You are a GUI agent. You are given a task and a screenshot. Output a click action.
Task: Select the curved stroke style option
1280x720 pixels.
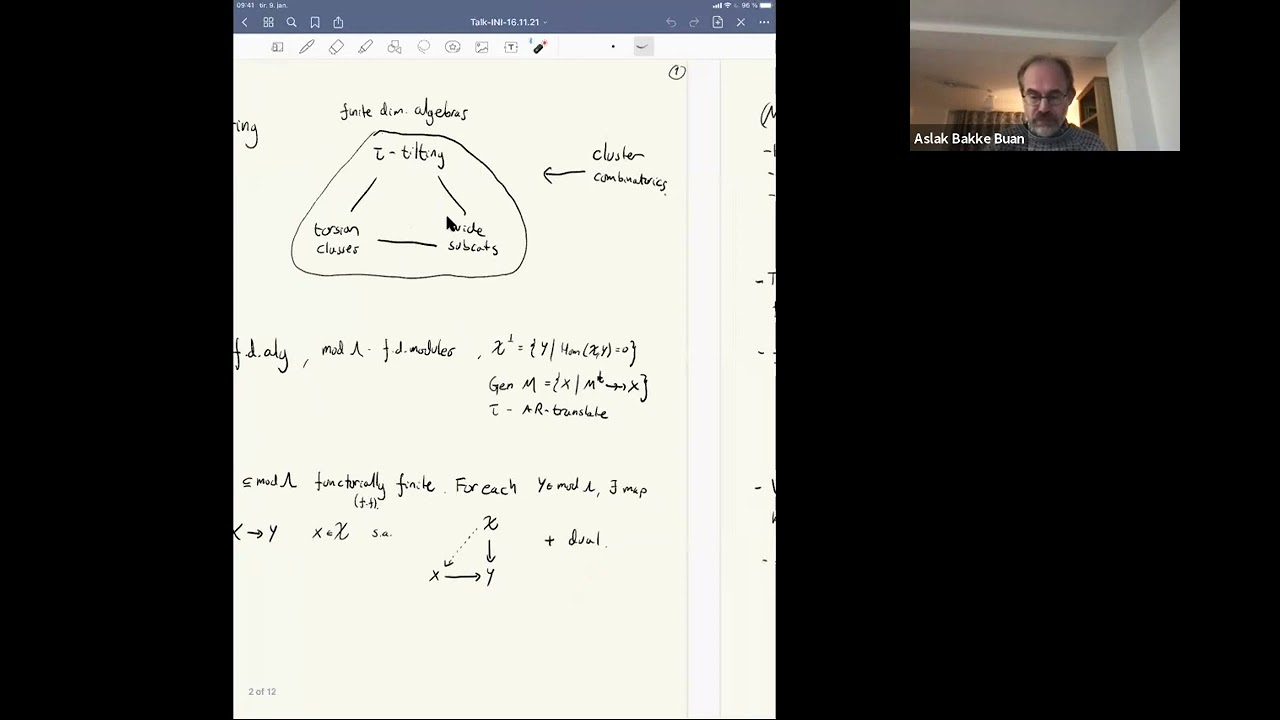(x=642, y=47)
